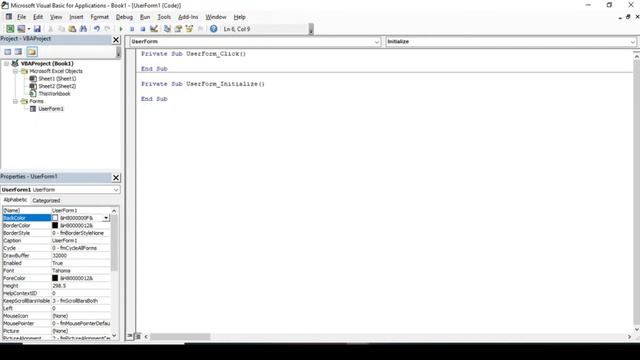This screenshot has height=360, width=640.
Task: Open the BackColor value dropdown arrow
Action: (106, 218)
